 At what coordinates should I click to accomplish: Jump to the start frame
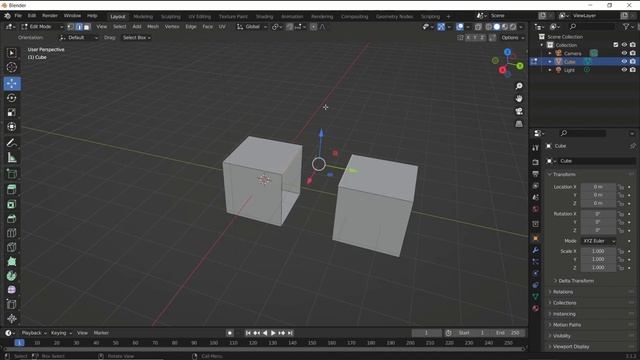click(248, 333)
